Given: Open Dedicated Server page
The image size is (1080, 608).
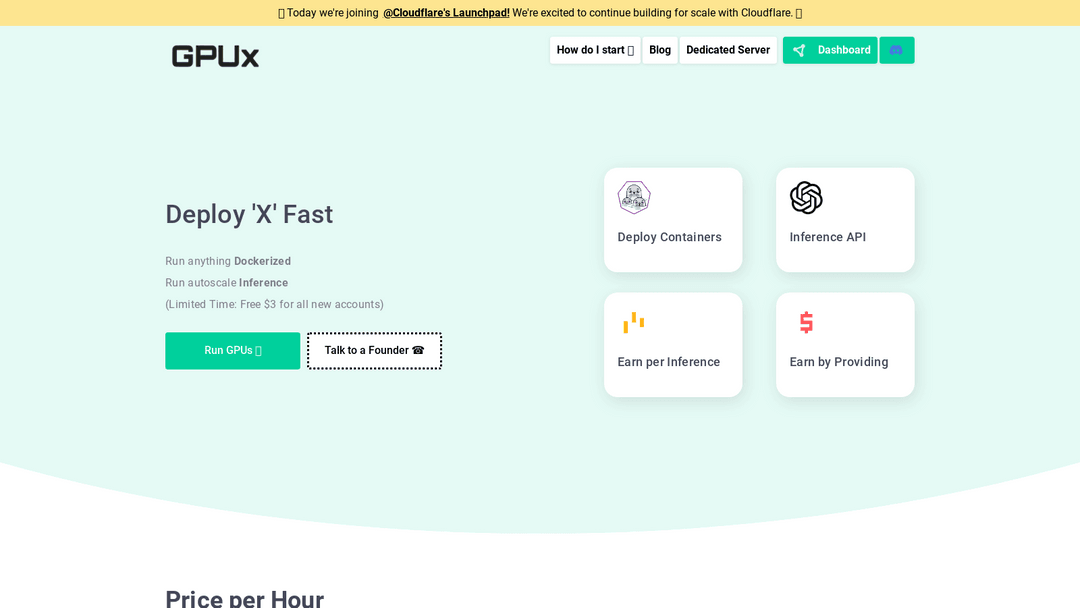Looking at the screenshot, I should tap(728, 50).
